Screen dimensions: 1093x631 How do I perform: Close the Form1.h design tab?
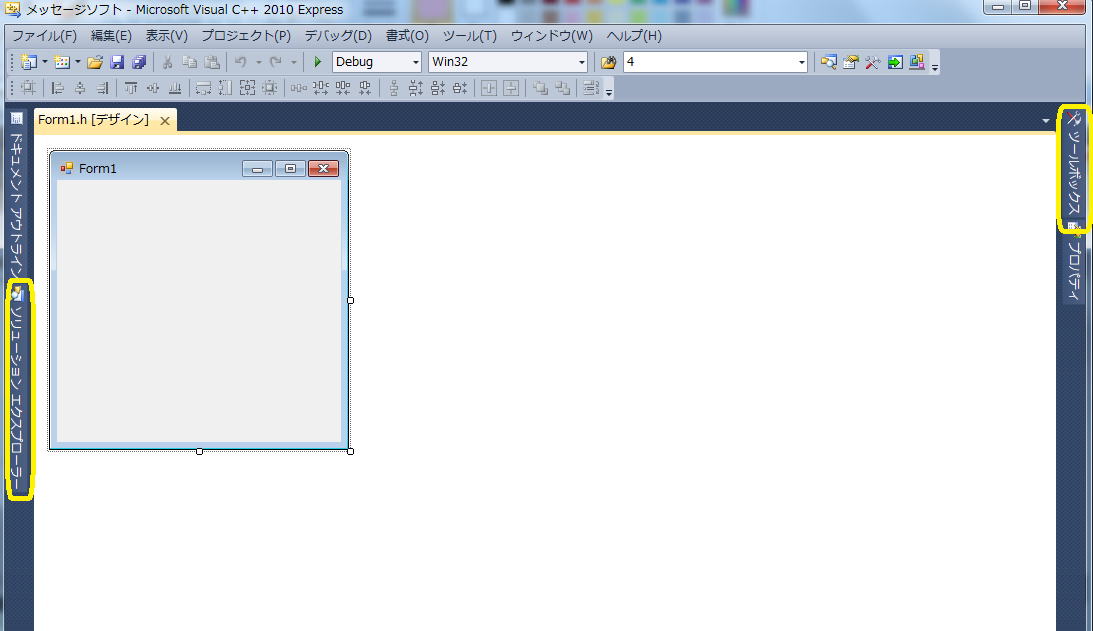[x=165, y=121]
